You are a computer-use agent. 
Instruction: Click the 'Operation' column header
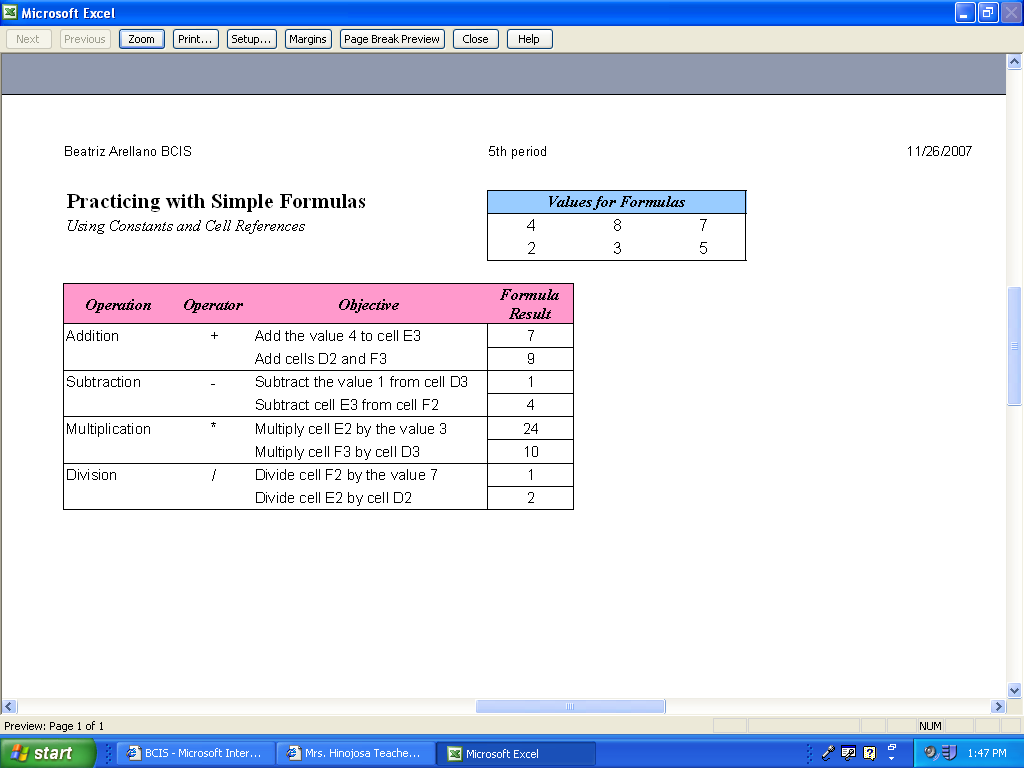point(118,305)
